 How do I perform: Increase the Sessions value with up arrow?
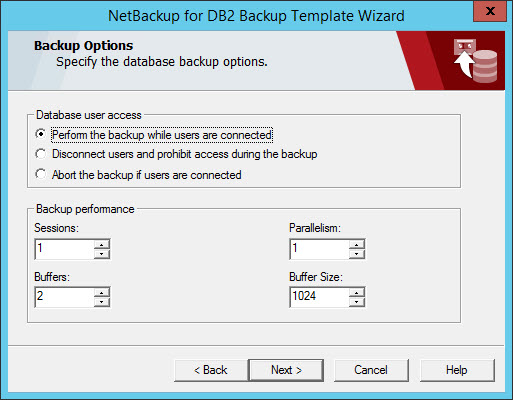102,245
